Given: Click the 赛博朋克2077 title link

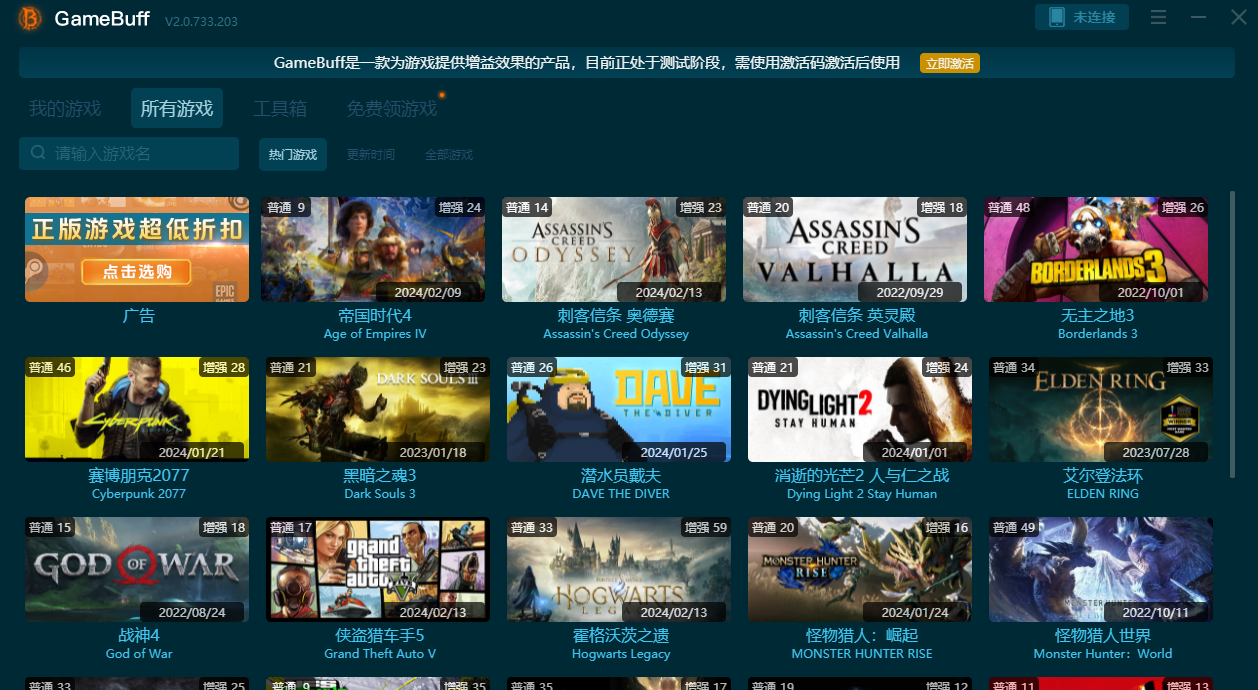Looking at the screenshot, I should [x=139, y=475].
